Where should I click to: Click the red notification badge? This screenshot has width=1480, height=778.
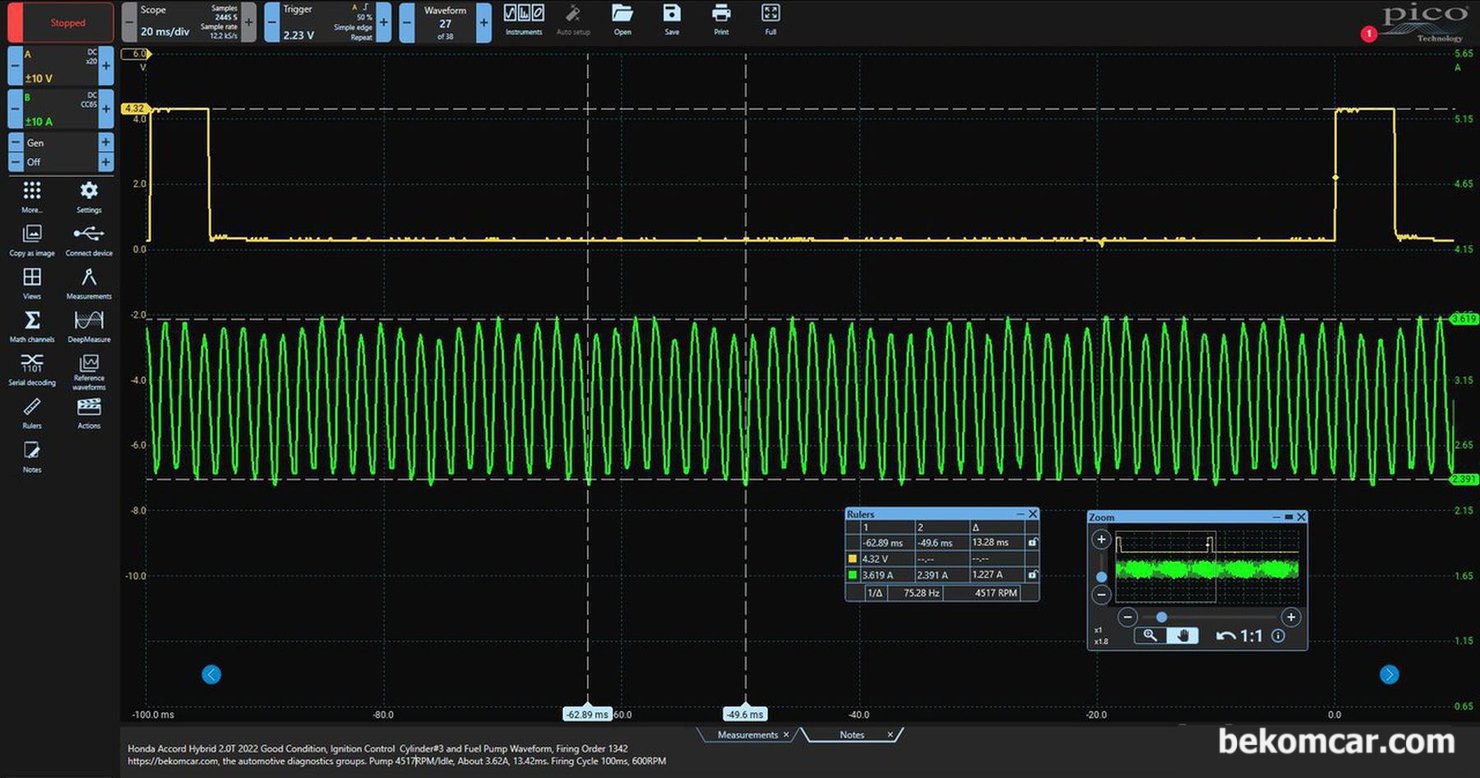coord(1369,34)
